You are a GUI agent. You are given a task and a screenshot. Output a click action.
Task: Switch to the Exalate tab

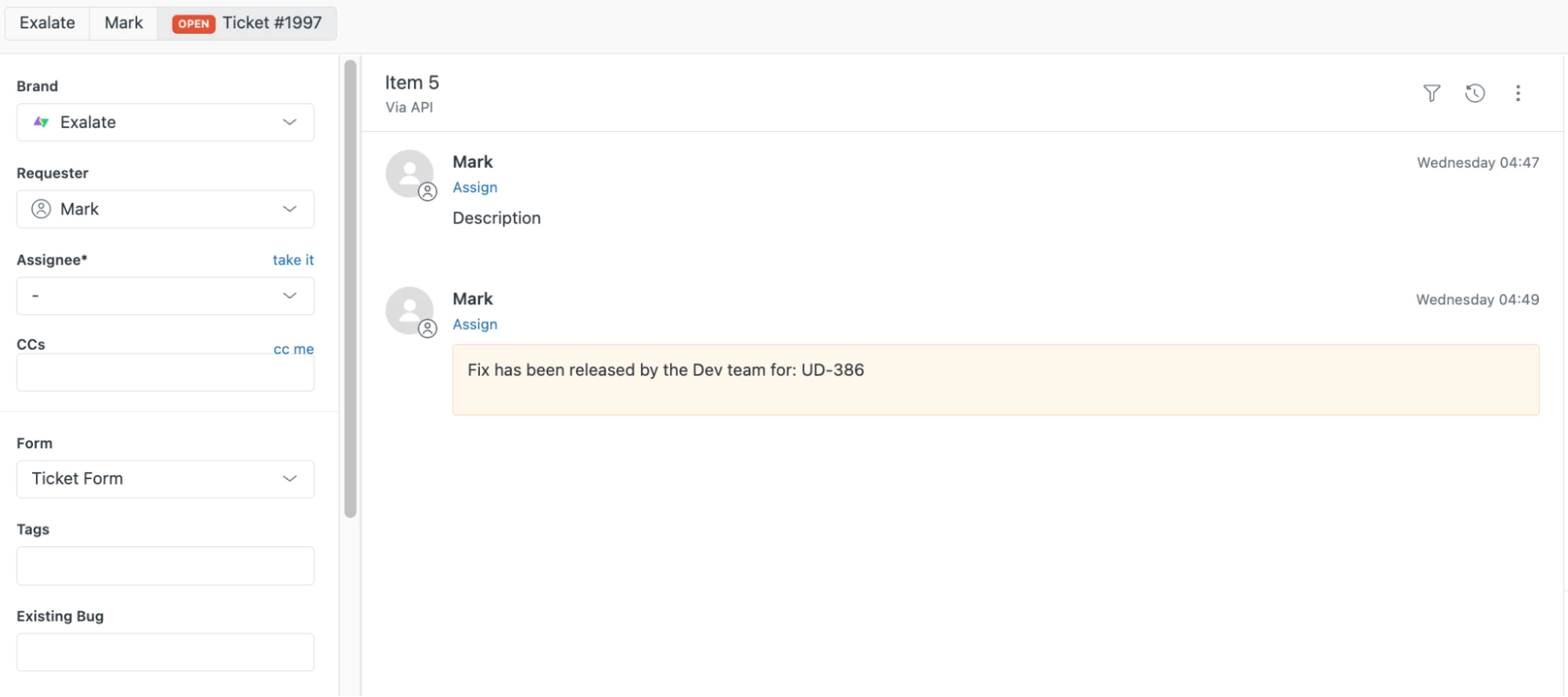pos(47,23)
